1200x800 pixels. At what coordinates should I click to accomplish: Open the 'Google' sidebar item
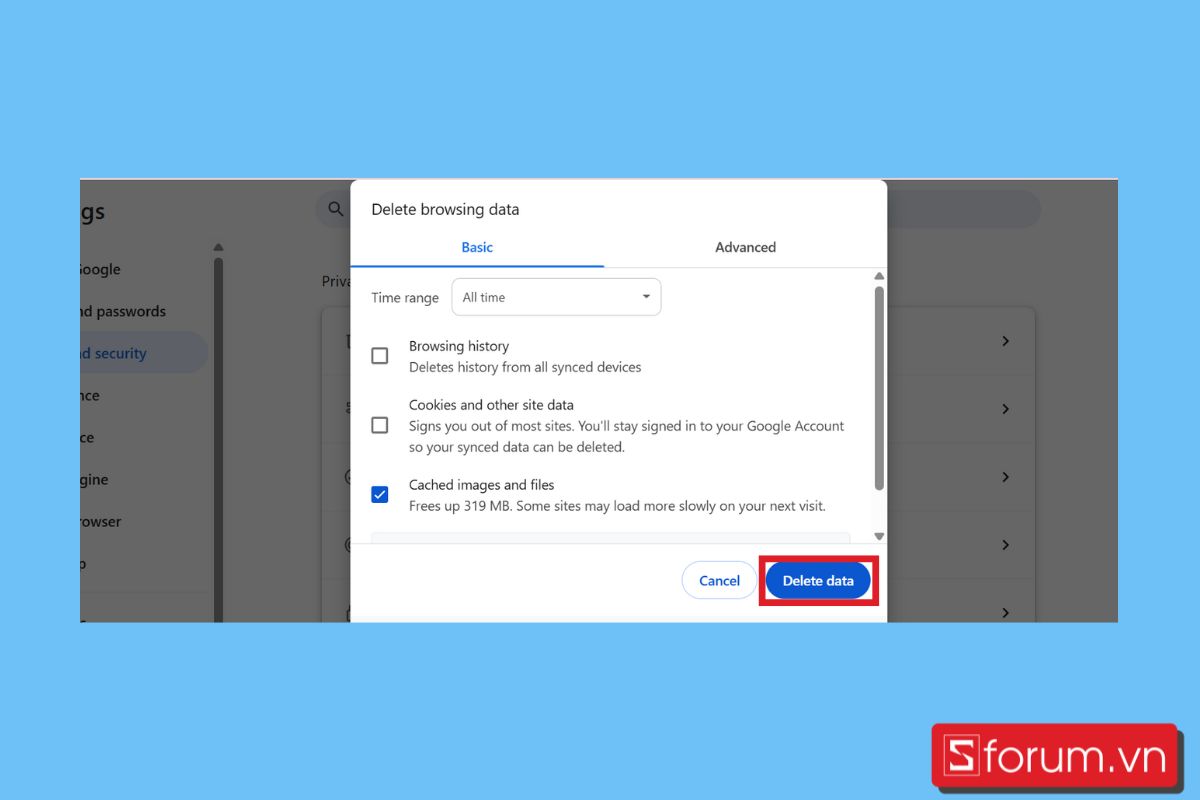click(100, 269)
